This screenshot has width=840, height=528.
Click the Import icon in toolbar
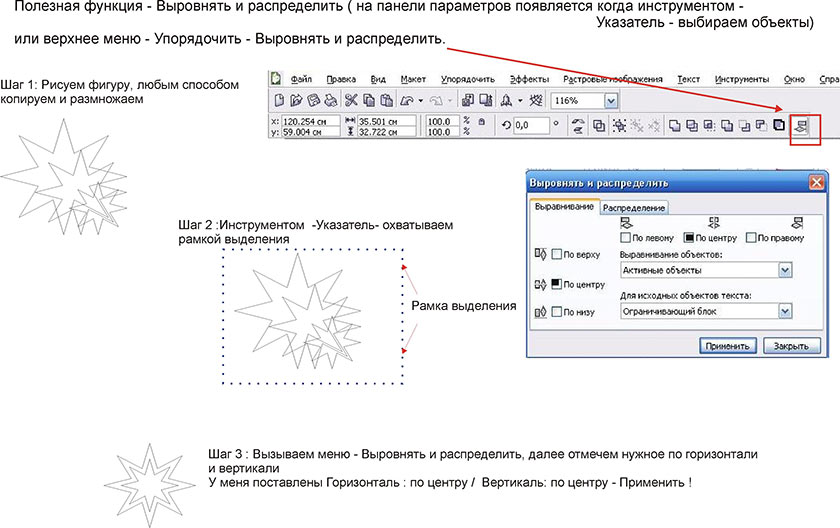(468, 101)
